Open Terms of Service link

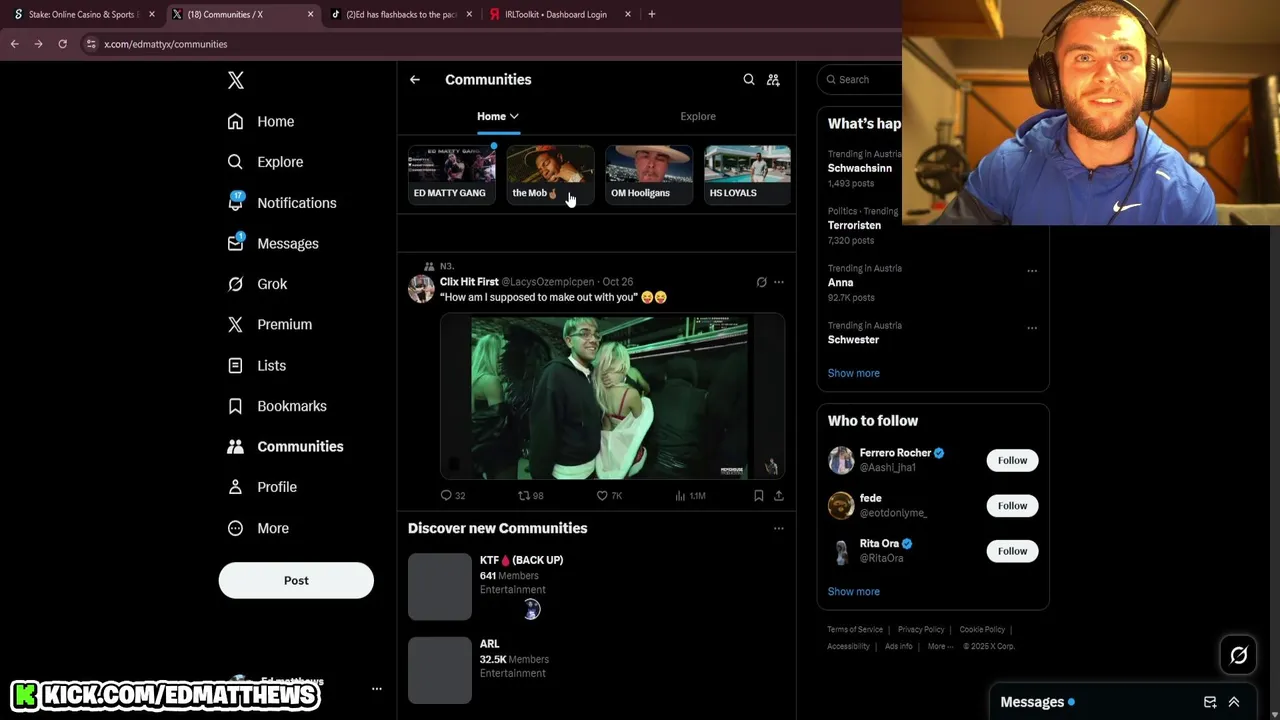[854, 630]
